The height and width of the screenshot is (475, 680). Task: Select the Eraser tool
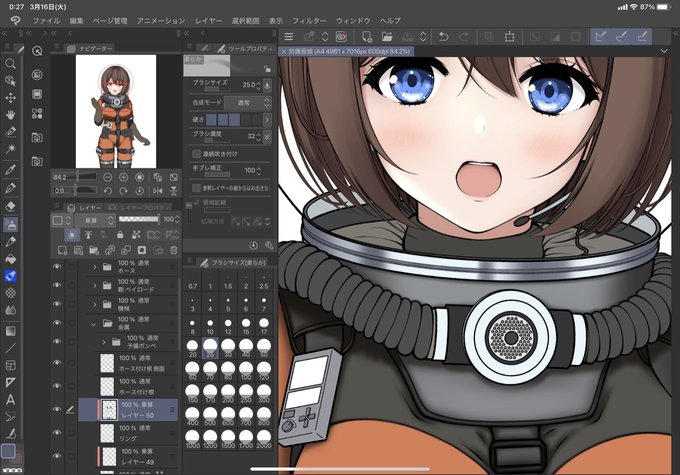pyautogui.click(x=10, y=206)
